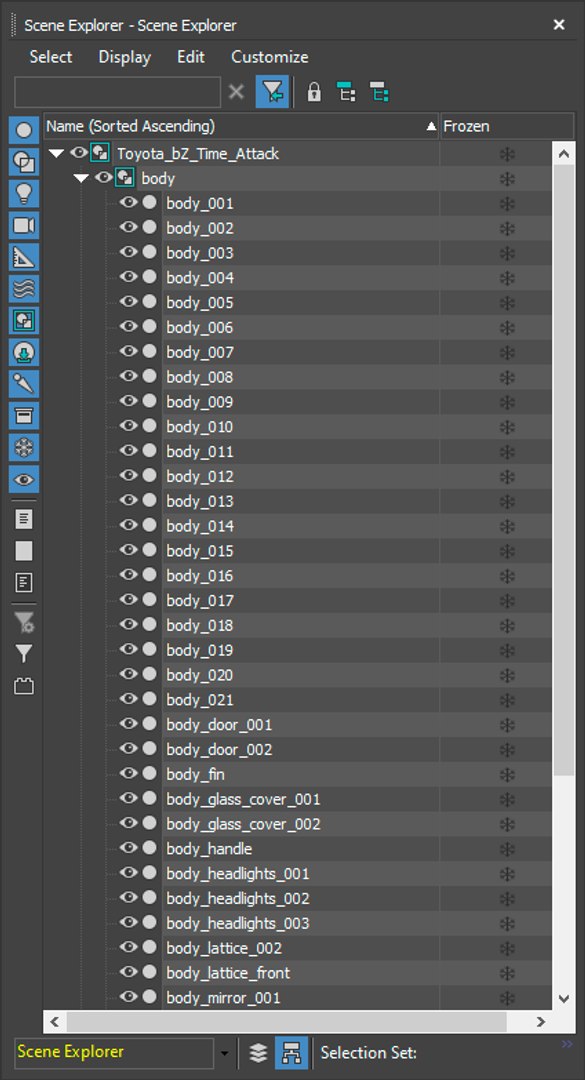Collapse the Toyota_bZ_Time_Attack tree node

point(57,154)
